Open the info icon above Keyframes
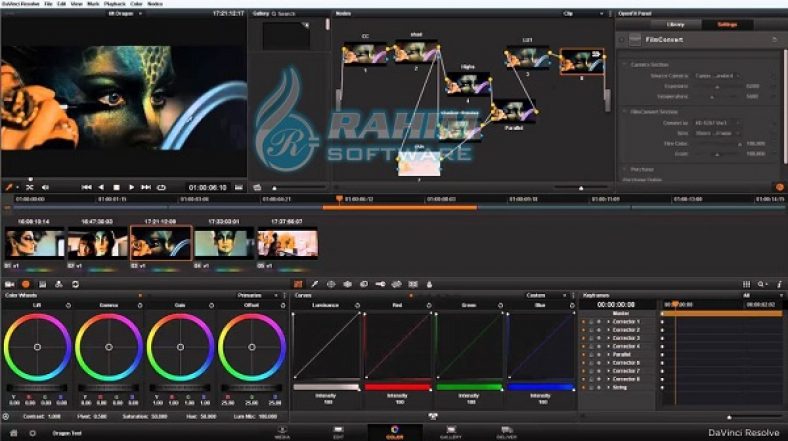 coord(779,284)
